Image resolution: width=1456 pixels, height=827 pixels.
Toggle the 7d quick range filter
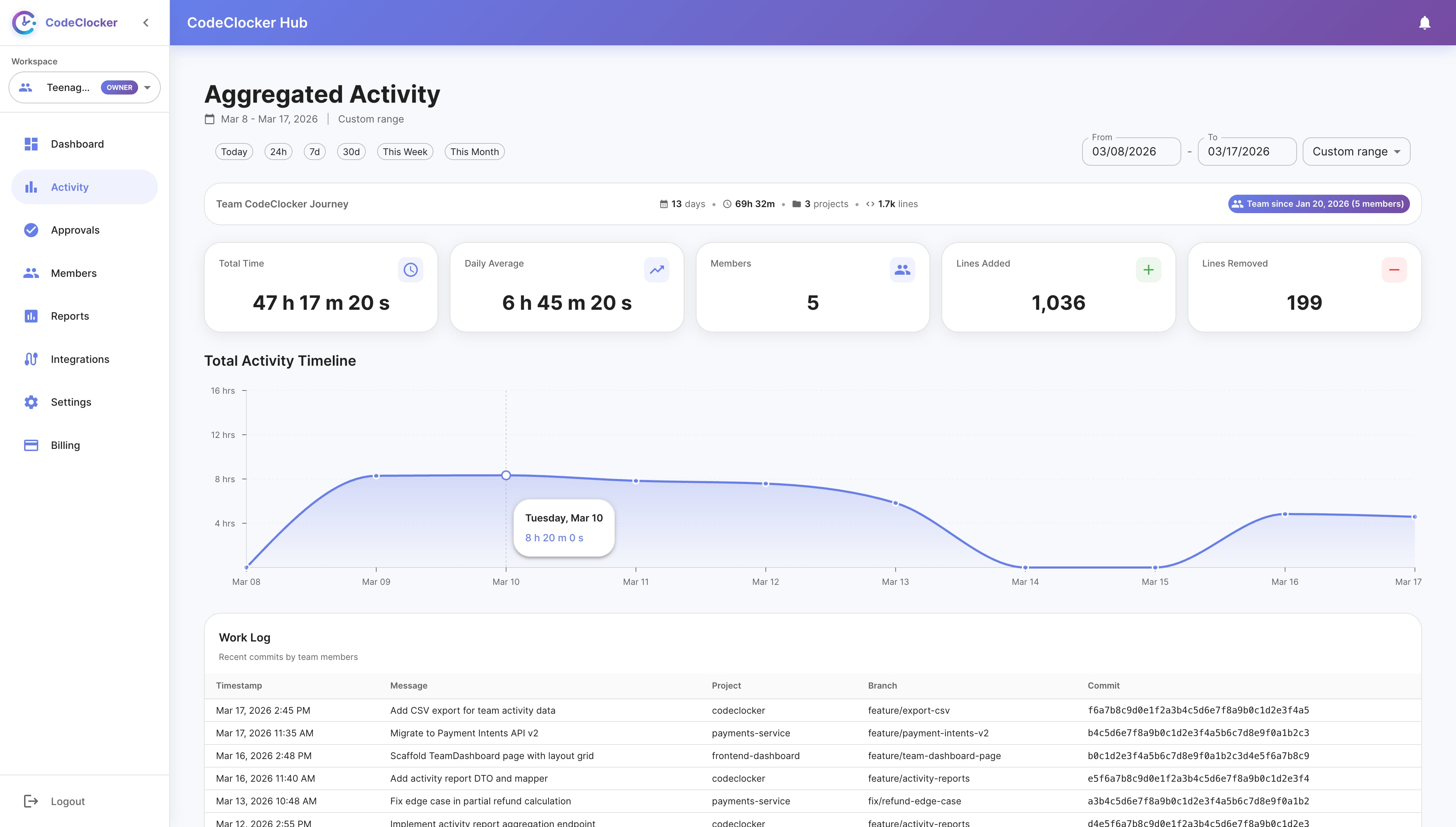click(315, 151)
